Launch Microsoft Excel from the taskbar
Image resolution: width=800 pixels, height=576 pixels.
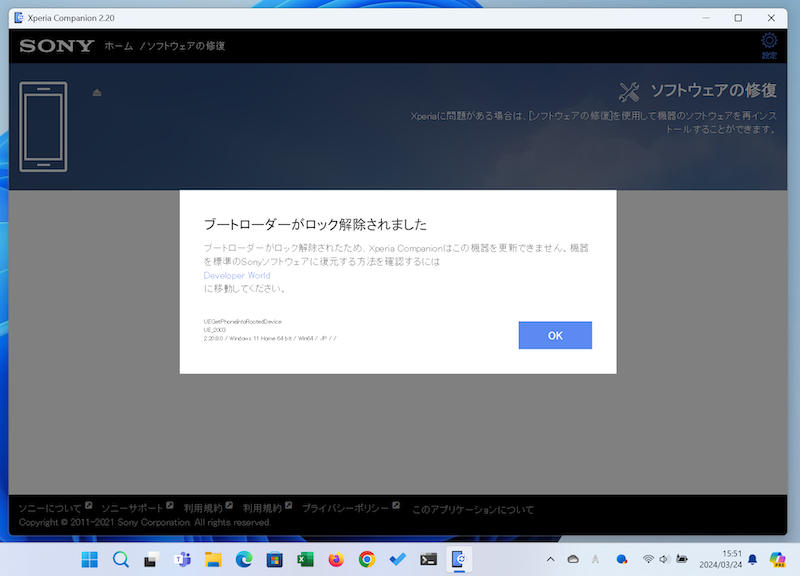[305, 559]
